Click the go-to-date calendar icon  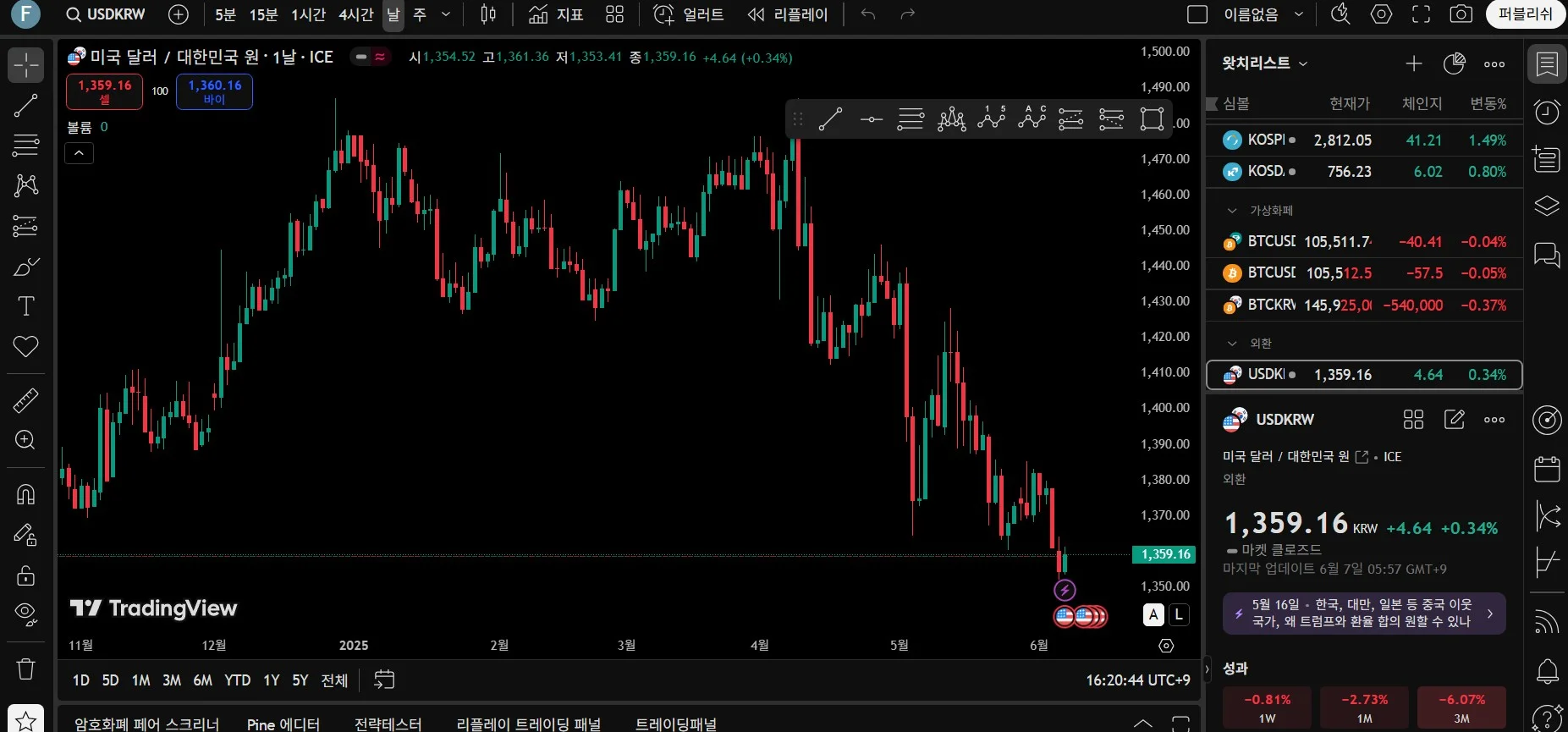pyautogui.click(x=384, y=680)
